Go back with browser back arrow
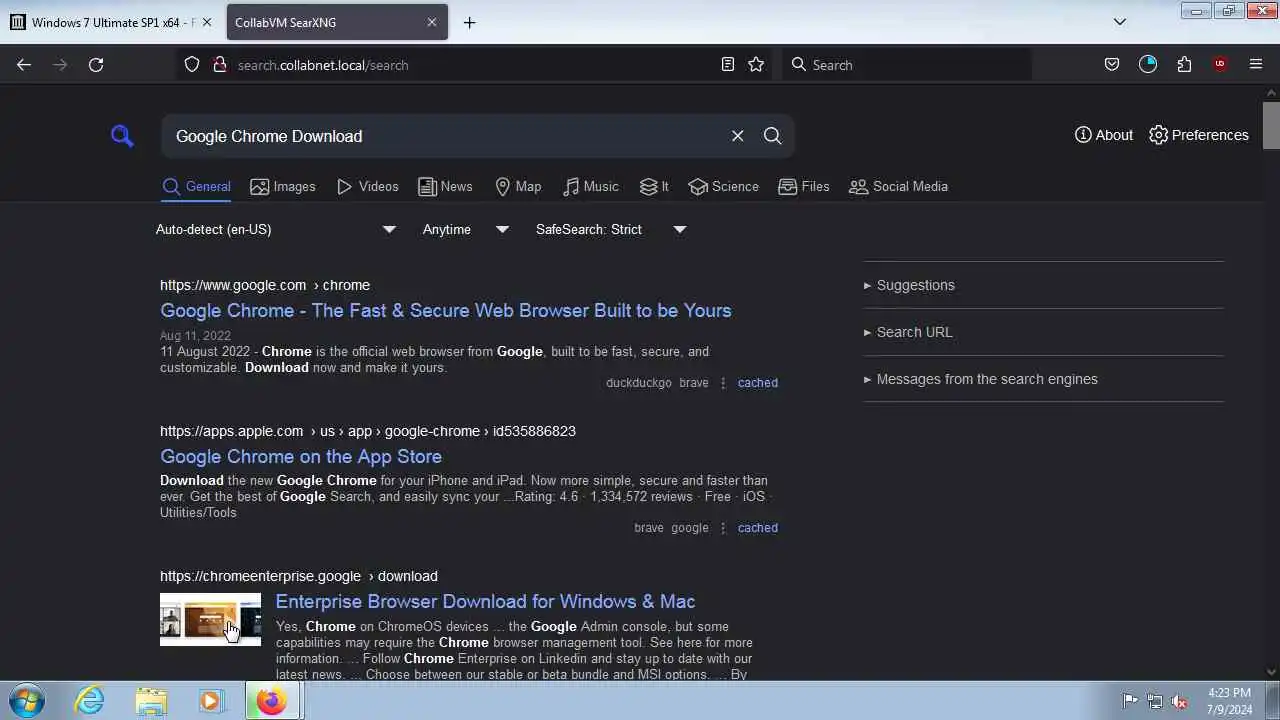1280x720 pixels. [x=24, y=64]
